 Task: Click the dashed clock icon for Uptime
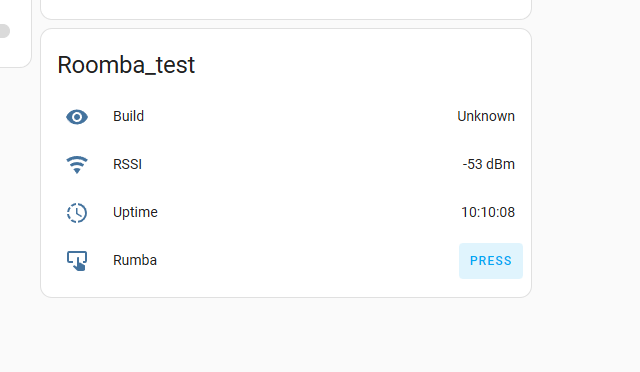[x=77, y=213]
